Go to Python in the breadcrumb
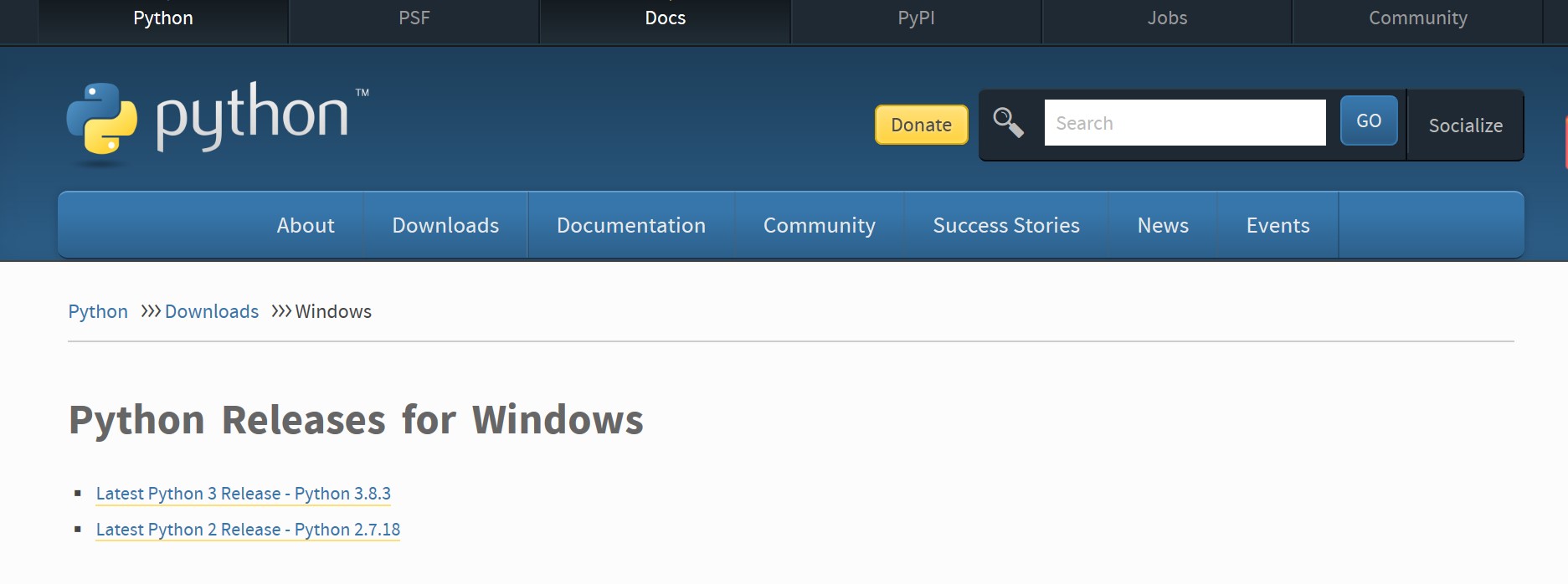This screenshot has height=584, width=1568. (x=98, y=311)
